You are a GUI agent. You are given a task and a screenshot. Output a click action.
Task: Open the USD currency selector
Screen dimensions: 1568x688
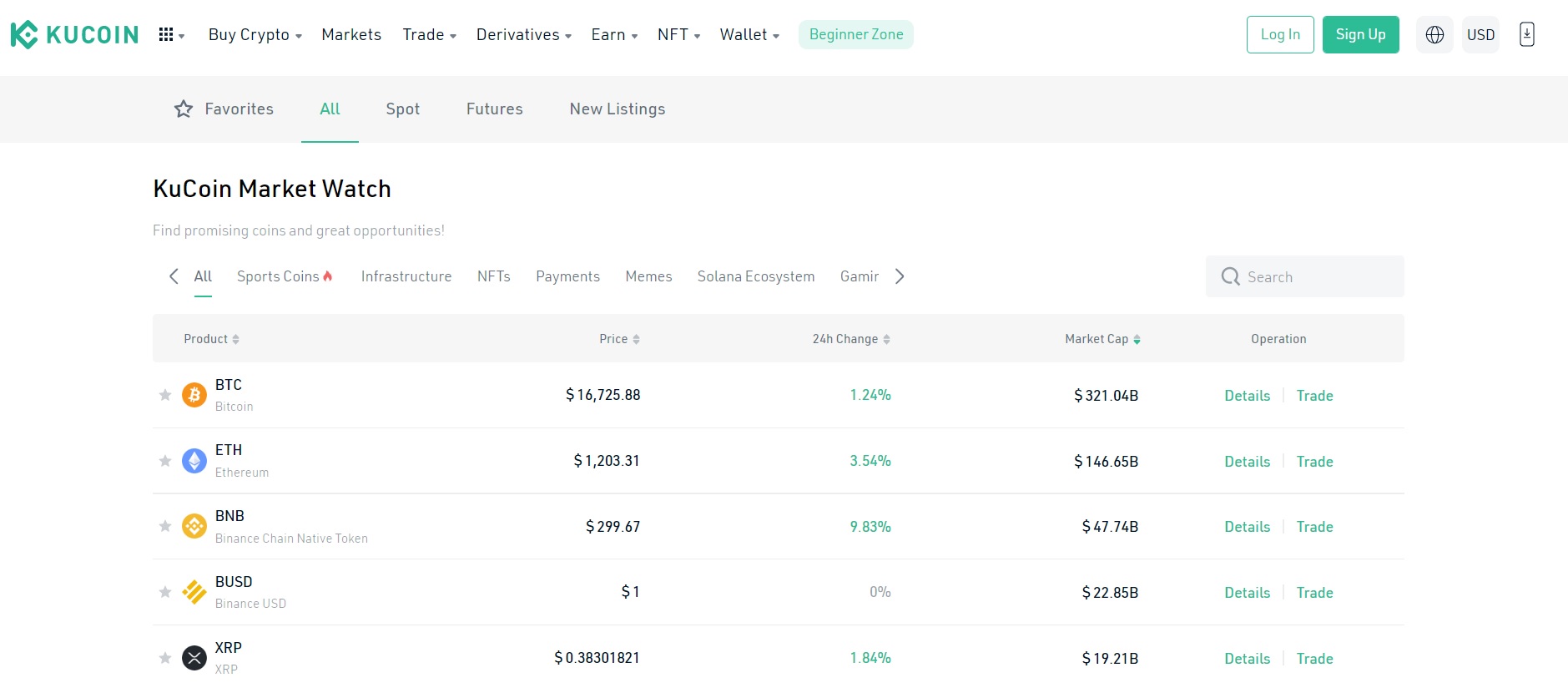click(1480, 35)
